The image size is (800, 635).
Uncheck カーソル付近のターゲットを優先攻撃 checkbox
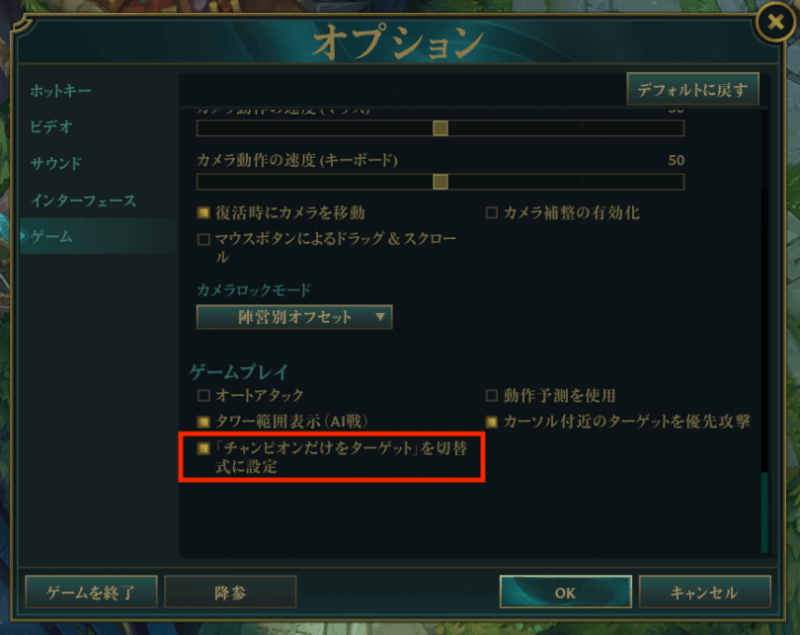pos(491,421)
